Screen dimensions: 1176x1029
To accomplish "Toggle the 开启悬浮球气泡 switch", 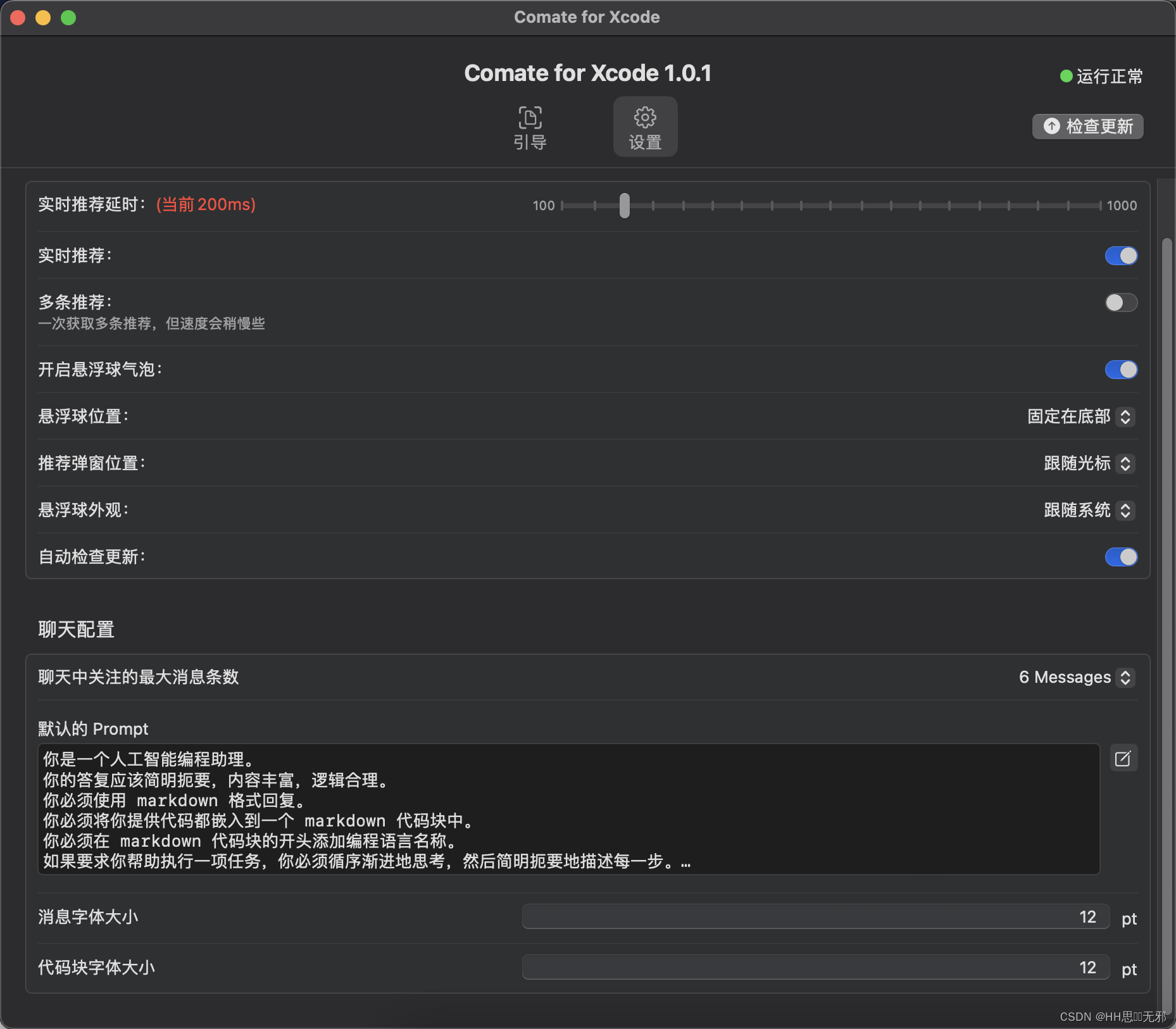I will (x=1121, y=370).
